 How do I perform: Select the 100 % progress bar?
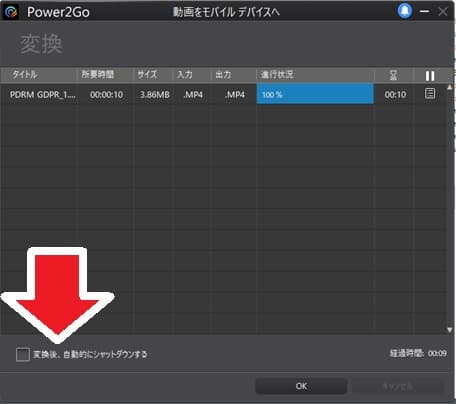315,94
